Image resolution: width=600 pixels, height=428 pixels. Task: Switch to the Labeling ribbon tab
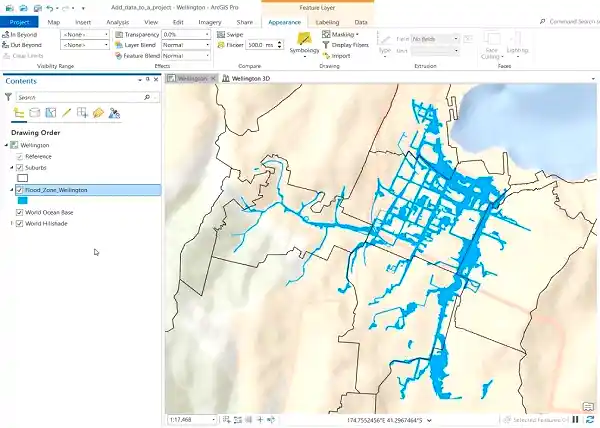click(326, 21)
